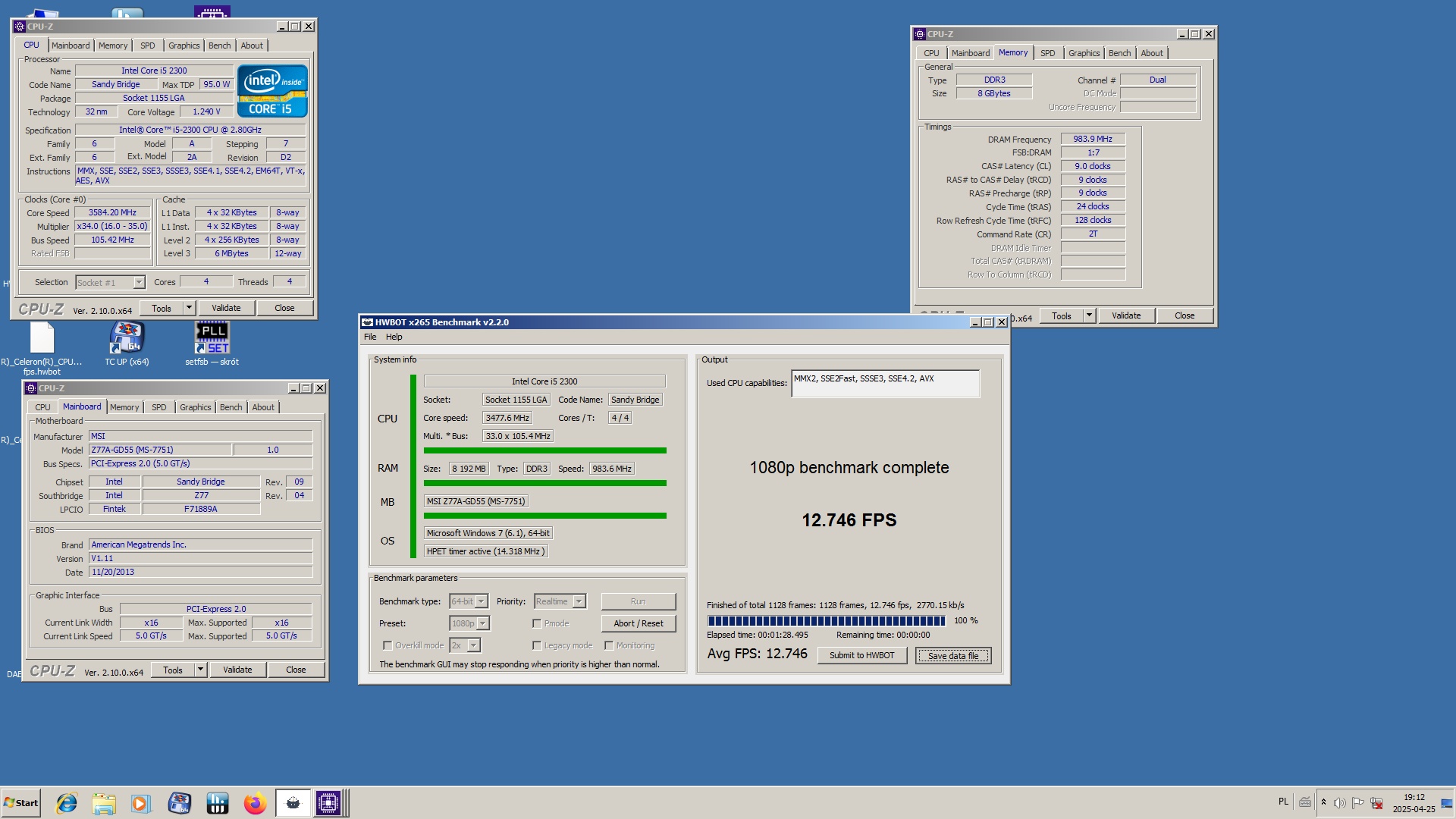Click the green bar under CPU info

(x=544, y=450)
